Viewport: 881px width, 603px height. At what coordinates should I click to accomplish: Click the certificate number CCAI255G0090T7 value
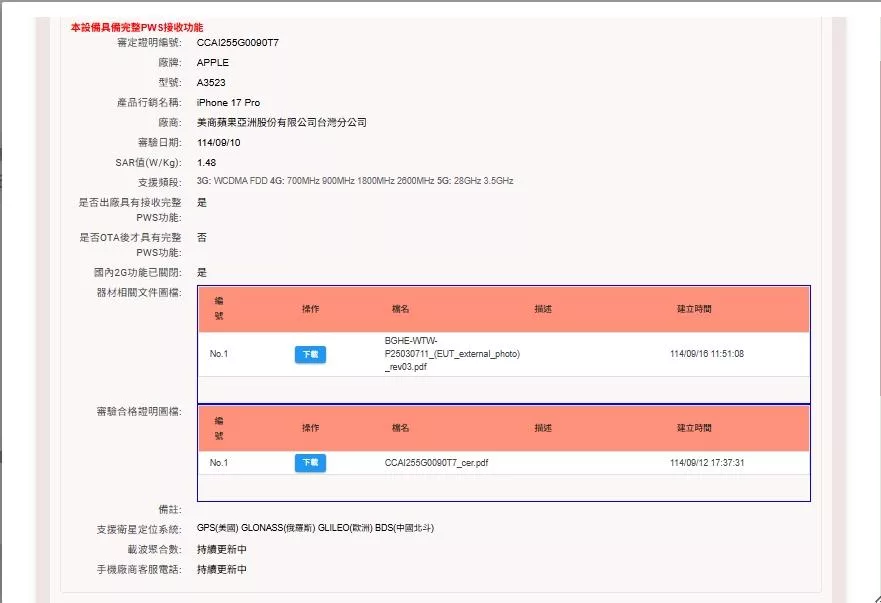[x=238, y=43]
